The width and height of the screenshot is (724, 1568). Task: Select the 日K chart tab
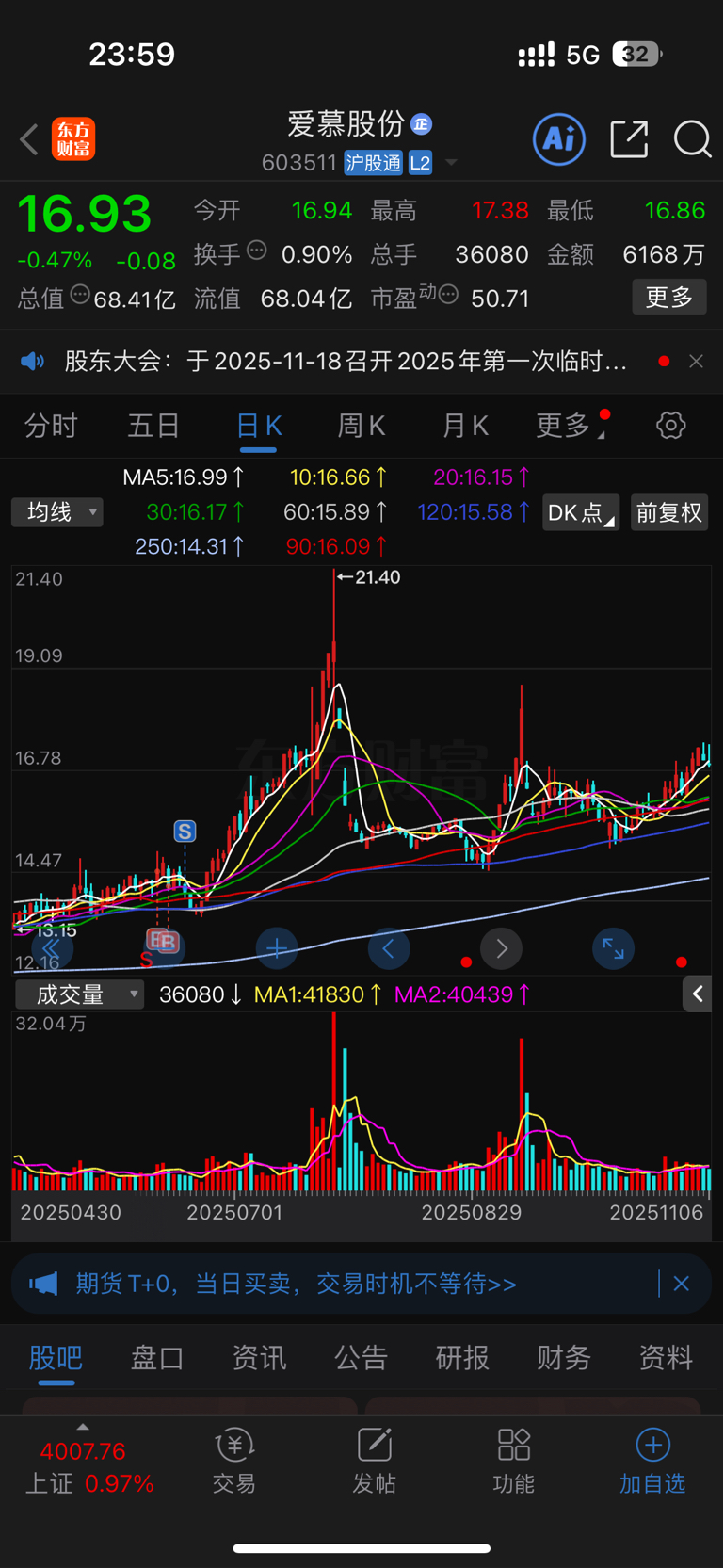(x=259, y=426)
